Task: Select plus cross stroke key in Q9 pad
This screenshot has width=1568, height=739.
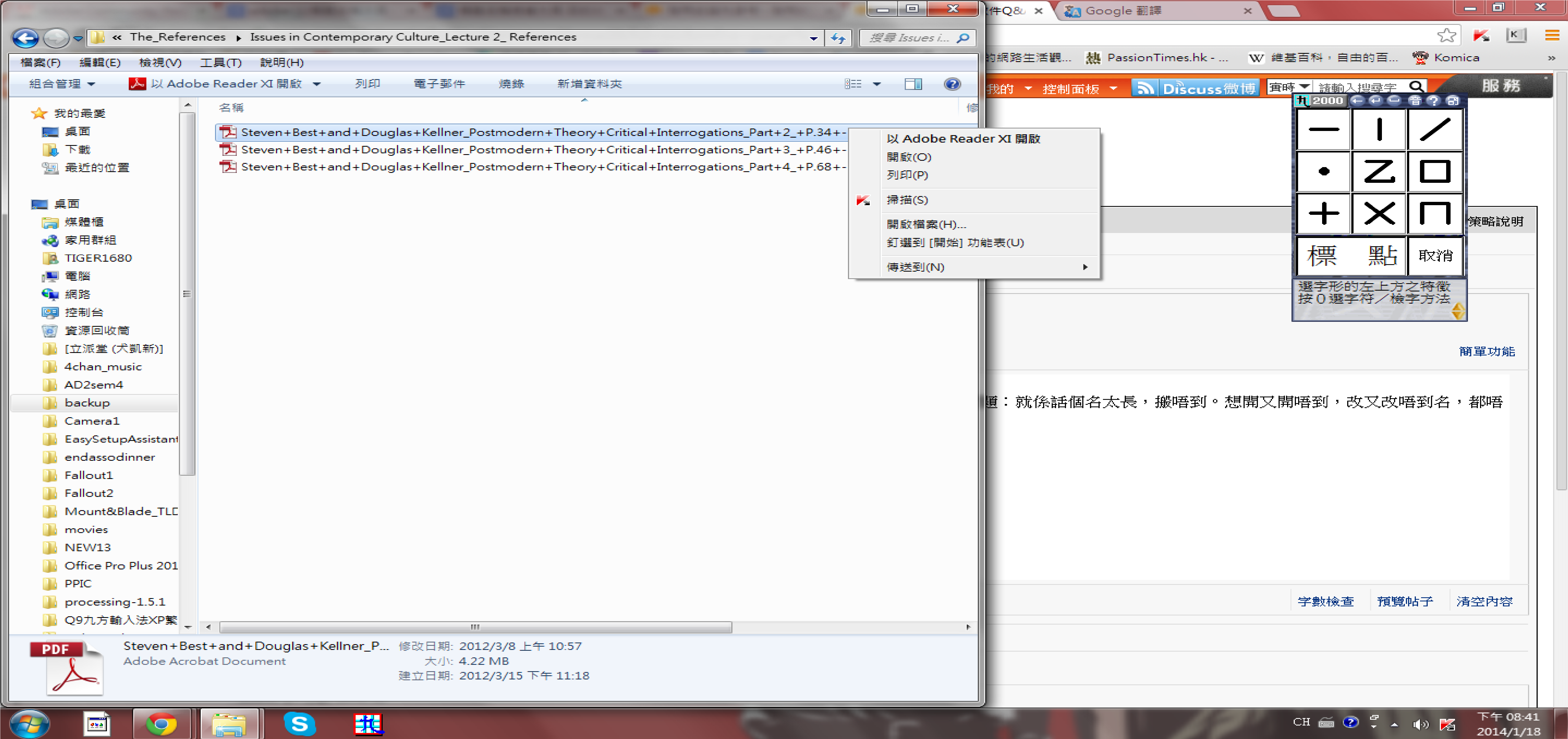Action: pos(1323,214)
